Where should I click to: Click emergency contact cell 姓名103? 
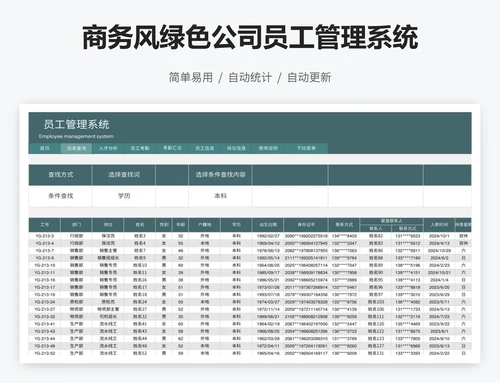point(376,302)
